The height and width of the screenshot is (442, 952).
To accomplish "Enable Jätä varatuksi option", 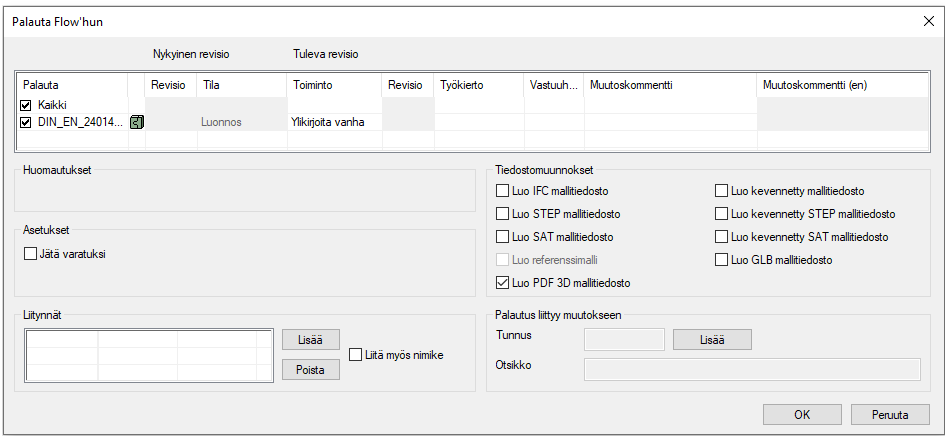I will pyautogui.click(x=30, y=254).
